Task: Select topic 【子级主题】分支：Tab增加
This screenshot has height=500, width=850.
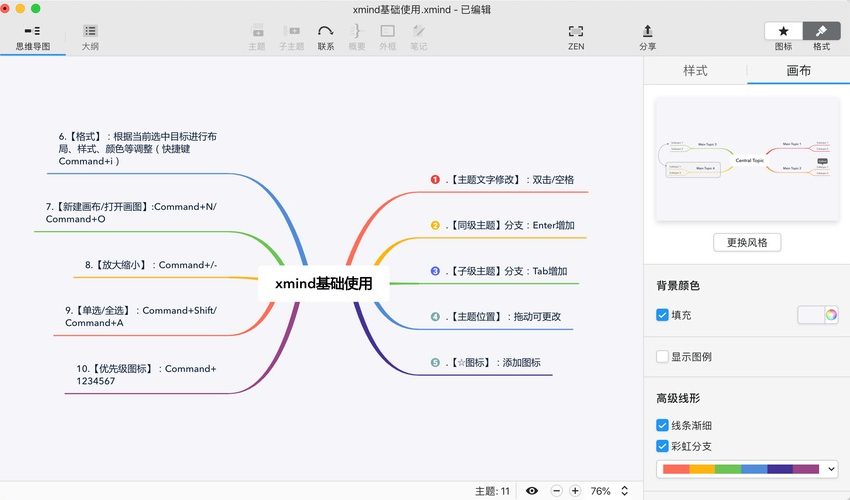Action: coord(506,271)
